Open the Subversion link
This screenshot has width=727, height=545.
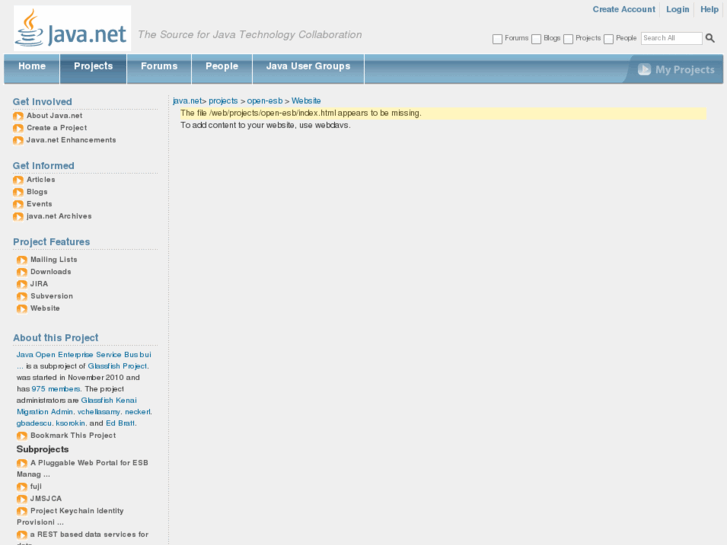click(x=51, y=296)
